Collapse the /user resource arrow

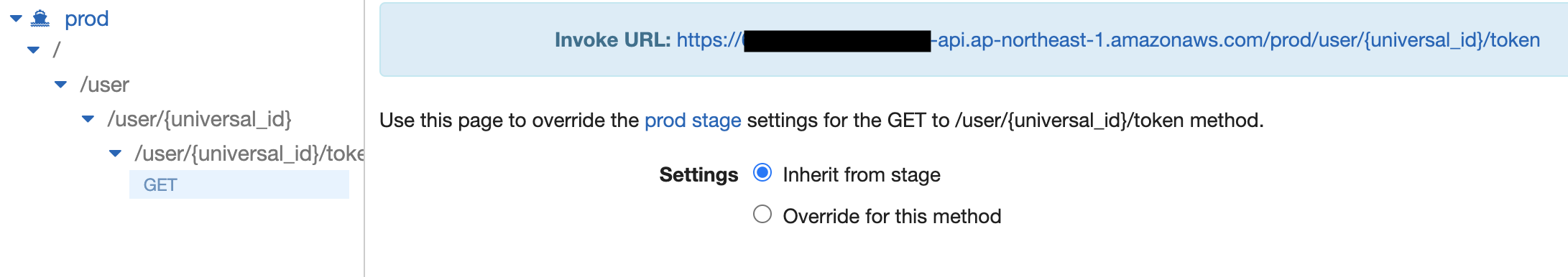coord(61,85)
